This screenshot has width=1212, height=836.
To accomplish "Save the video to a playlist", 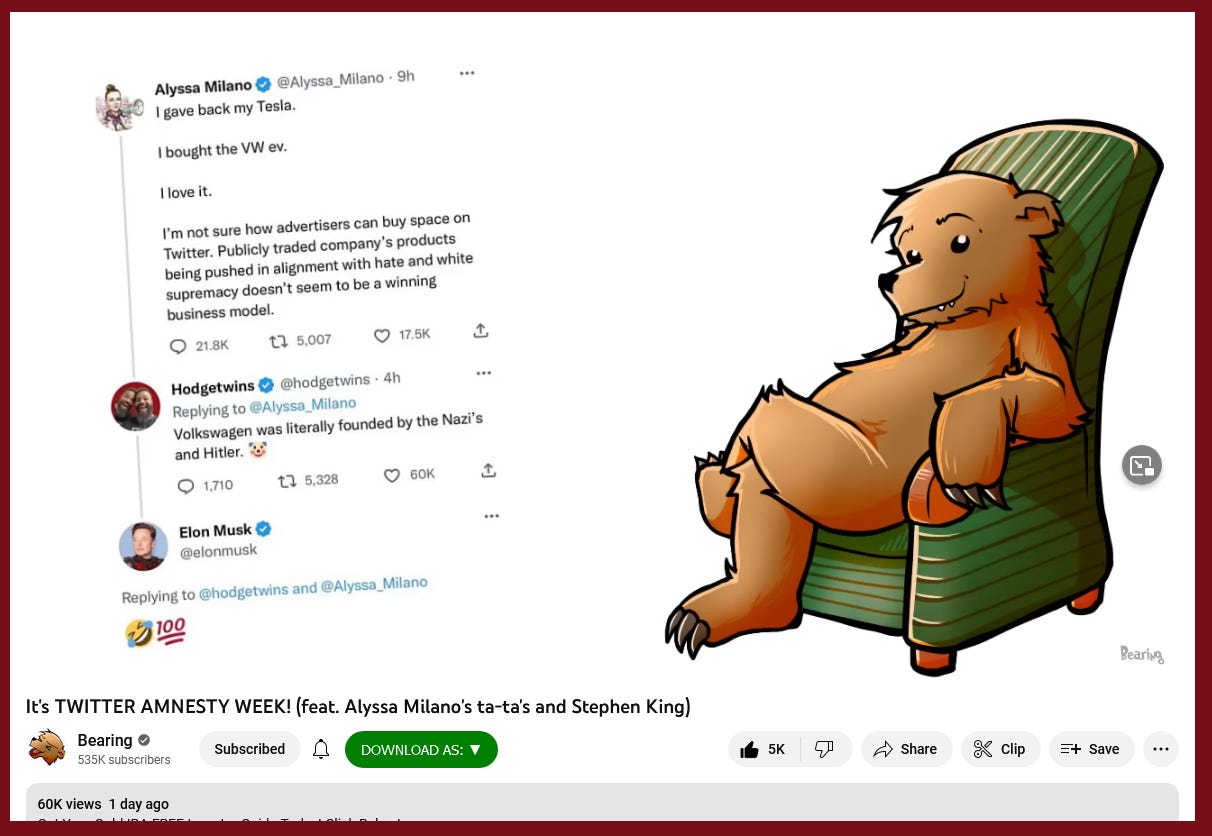I will (x=1091, y=749).
